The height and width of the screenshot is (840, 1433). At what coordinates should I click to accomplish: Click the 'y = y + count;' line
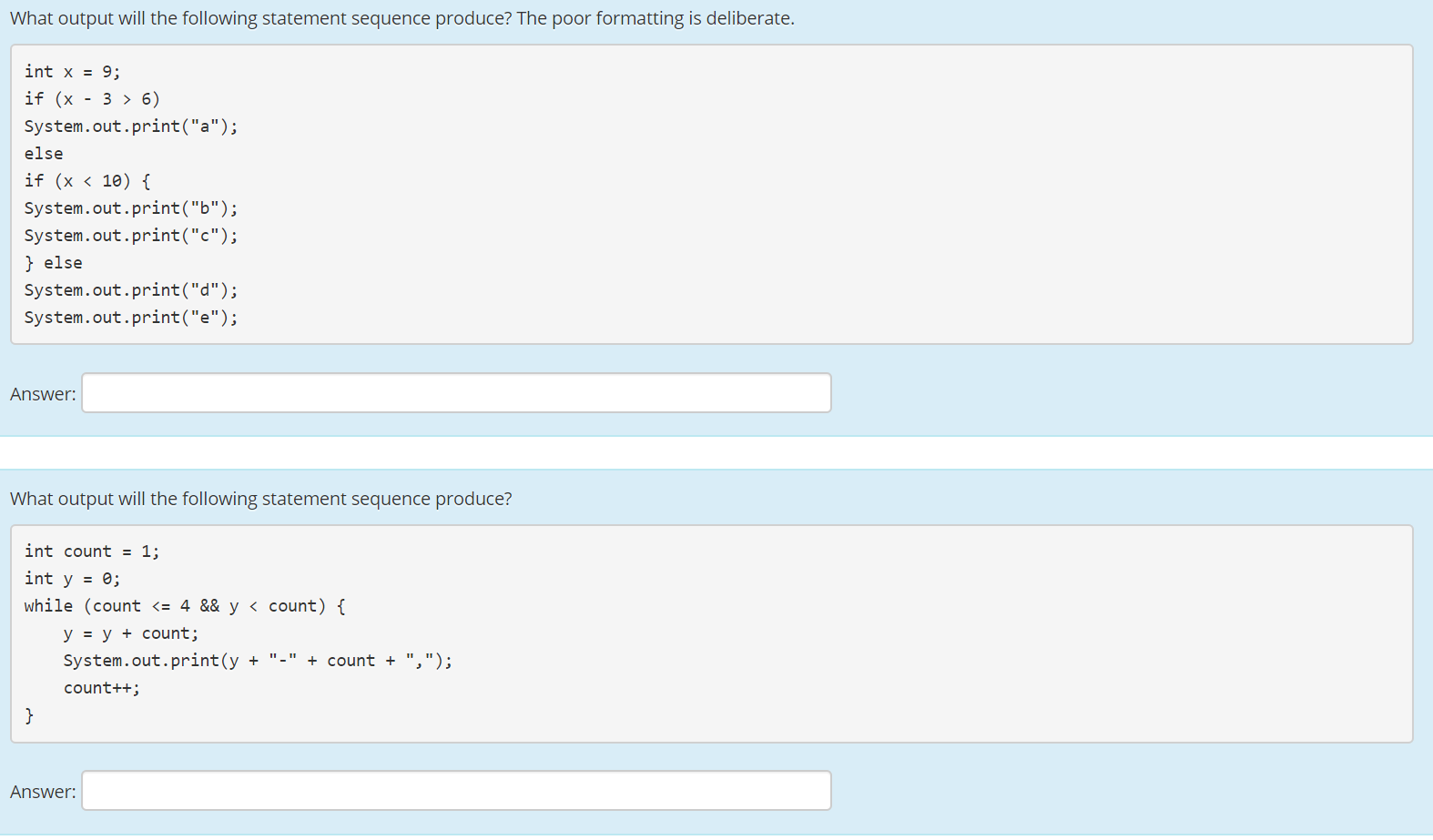point(131,633)
